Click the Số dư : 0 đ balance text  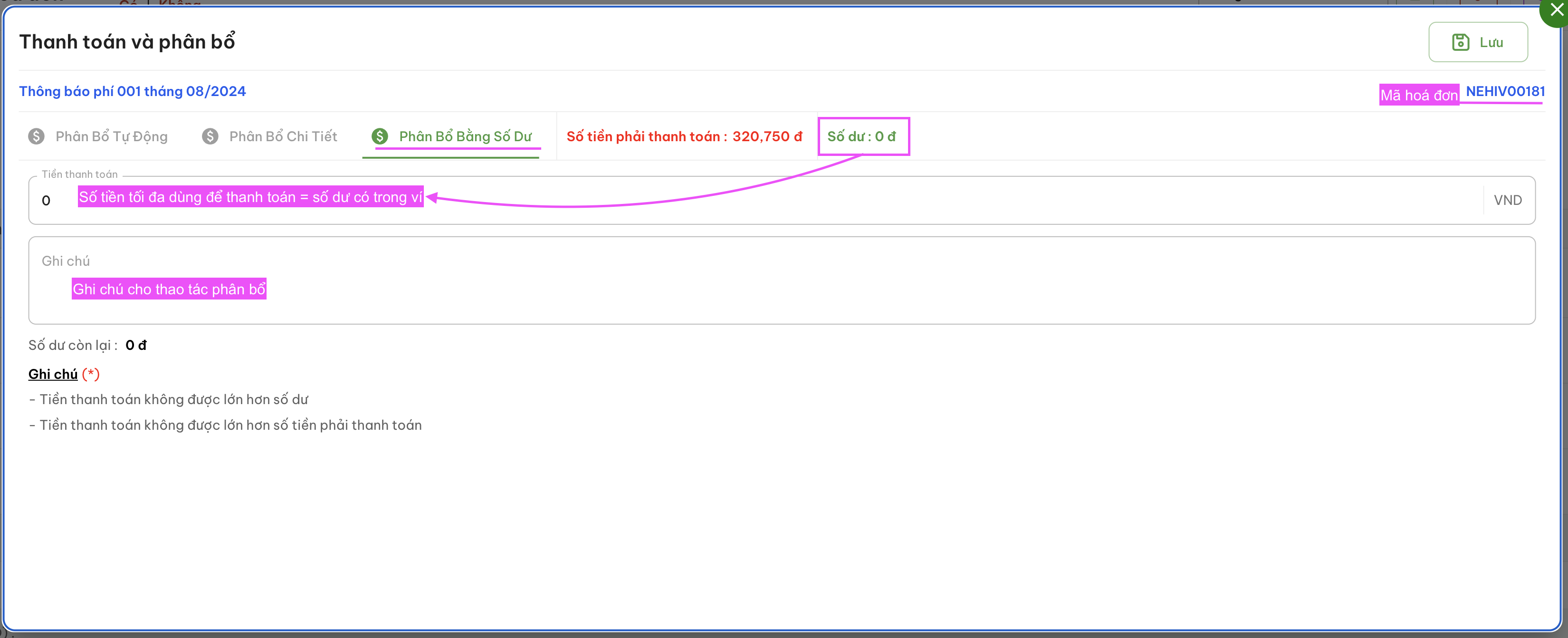[861, 136]
